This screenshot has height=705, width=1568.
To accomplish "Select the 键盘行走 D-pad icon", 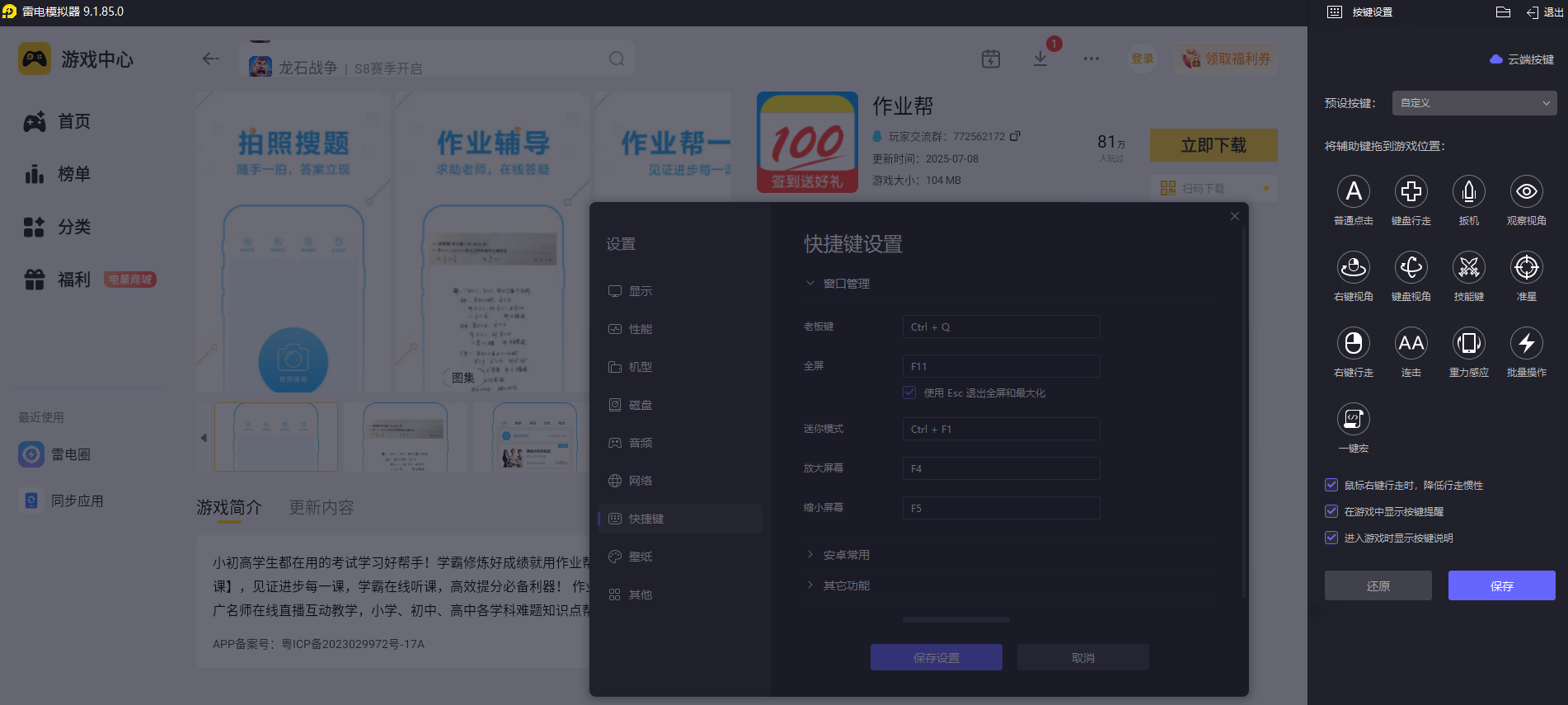I will (x=1411, y=191).
